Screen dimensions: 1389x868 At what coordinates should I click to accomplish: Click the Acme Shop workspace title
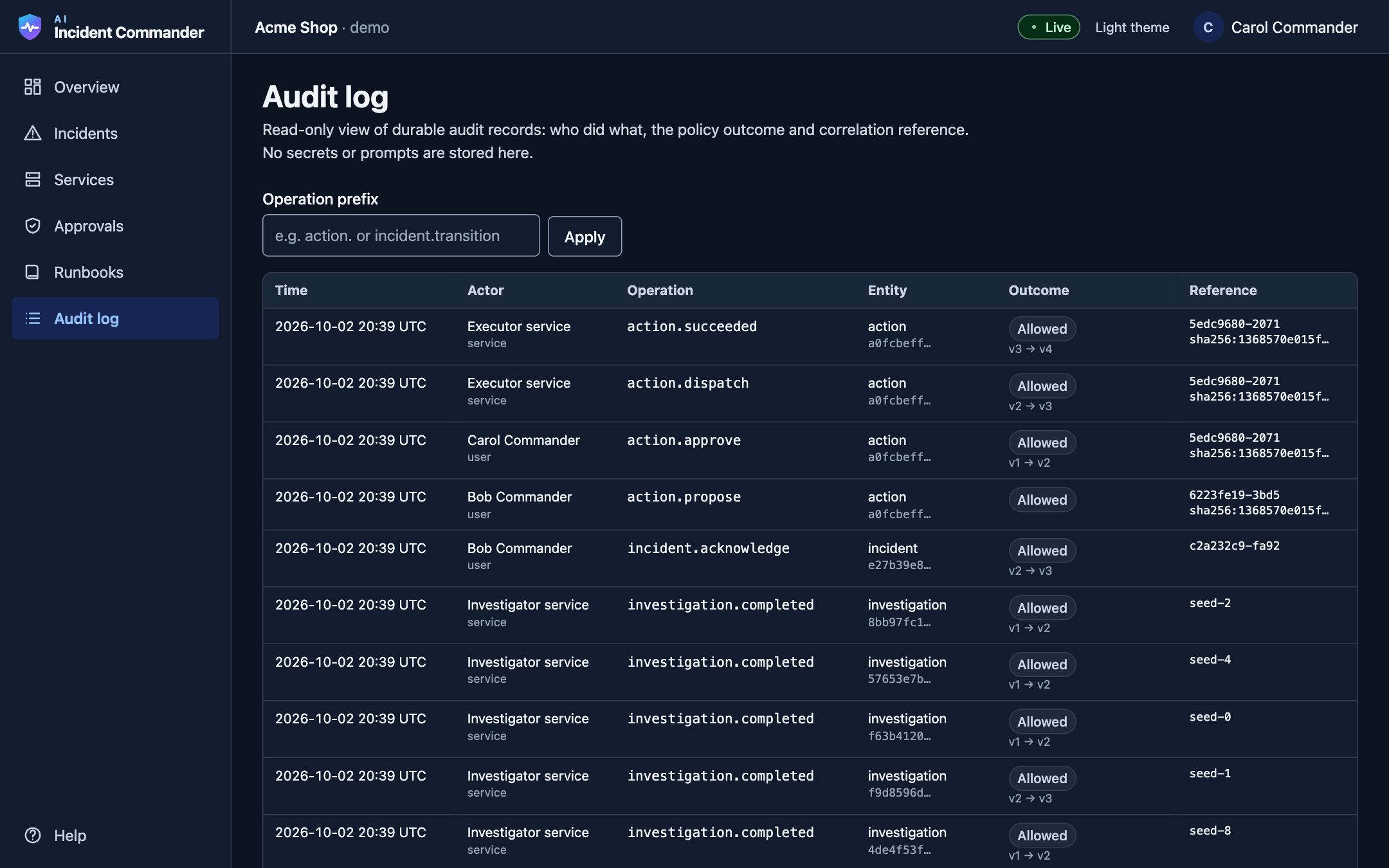point(296,27)
